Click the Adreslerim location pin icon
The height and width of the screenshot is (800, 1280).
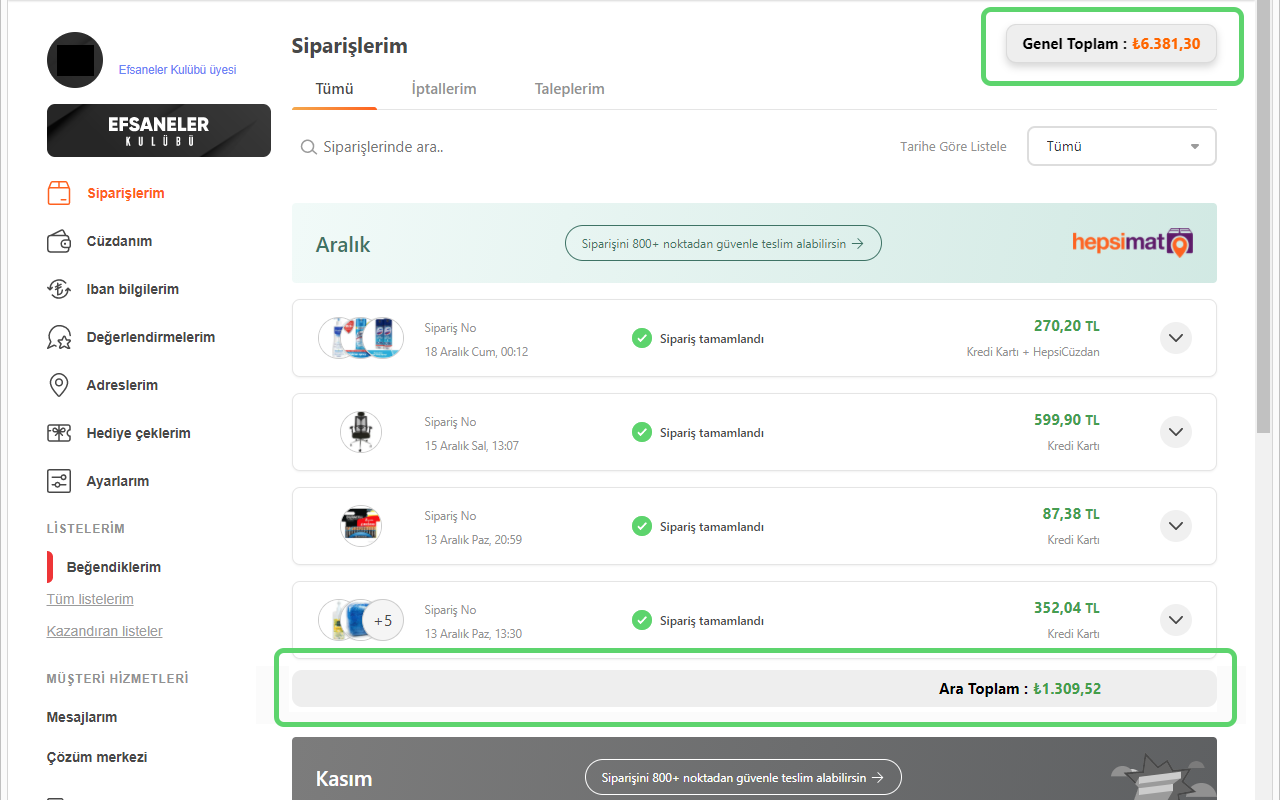tap(59, 384)
